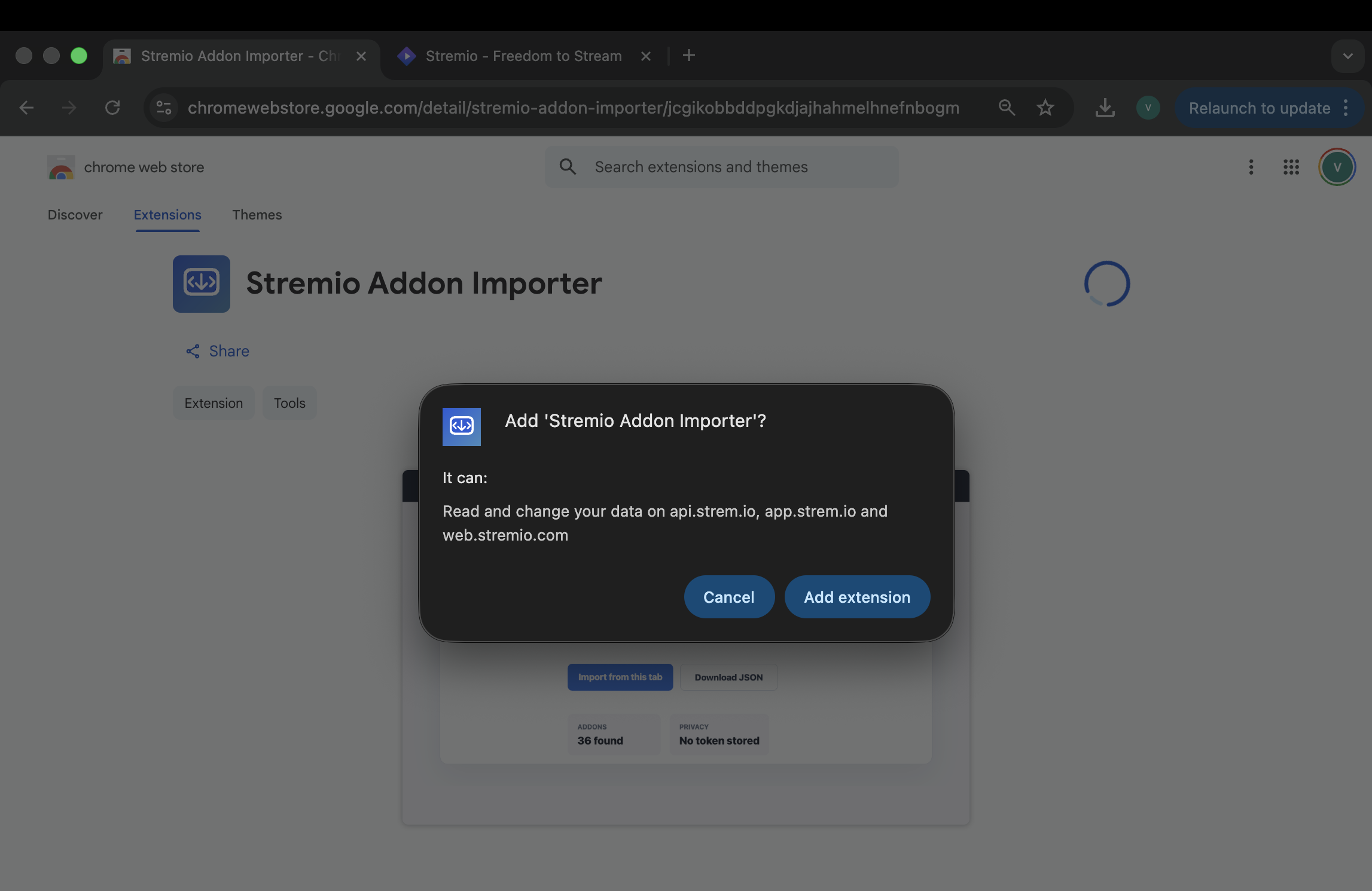Open the Google apps grid
Image resolution: width=1372 pixels, height=891 pixels.
1291,167
